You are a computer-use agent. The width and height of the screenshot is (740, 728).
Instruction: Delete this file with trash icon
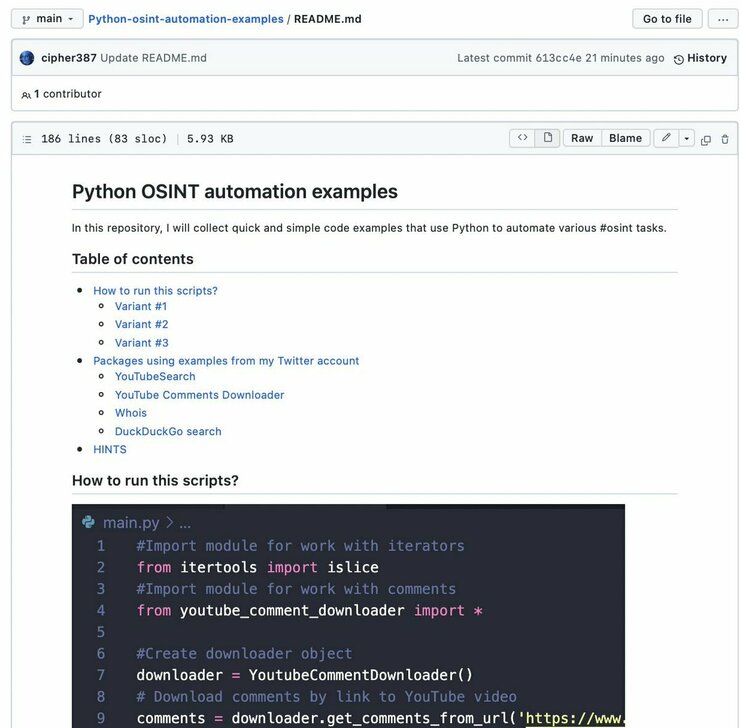[x=725, y=139]
